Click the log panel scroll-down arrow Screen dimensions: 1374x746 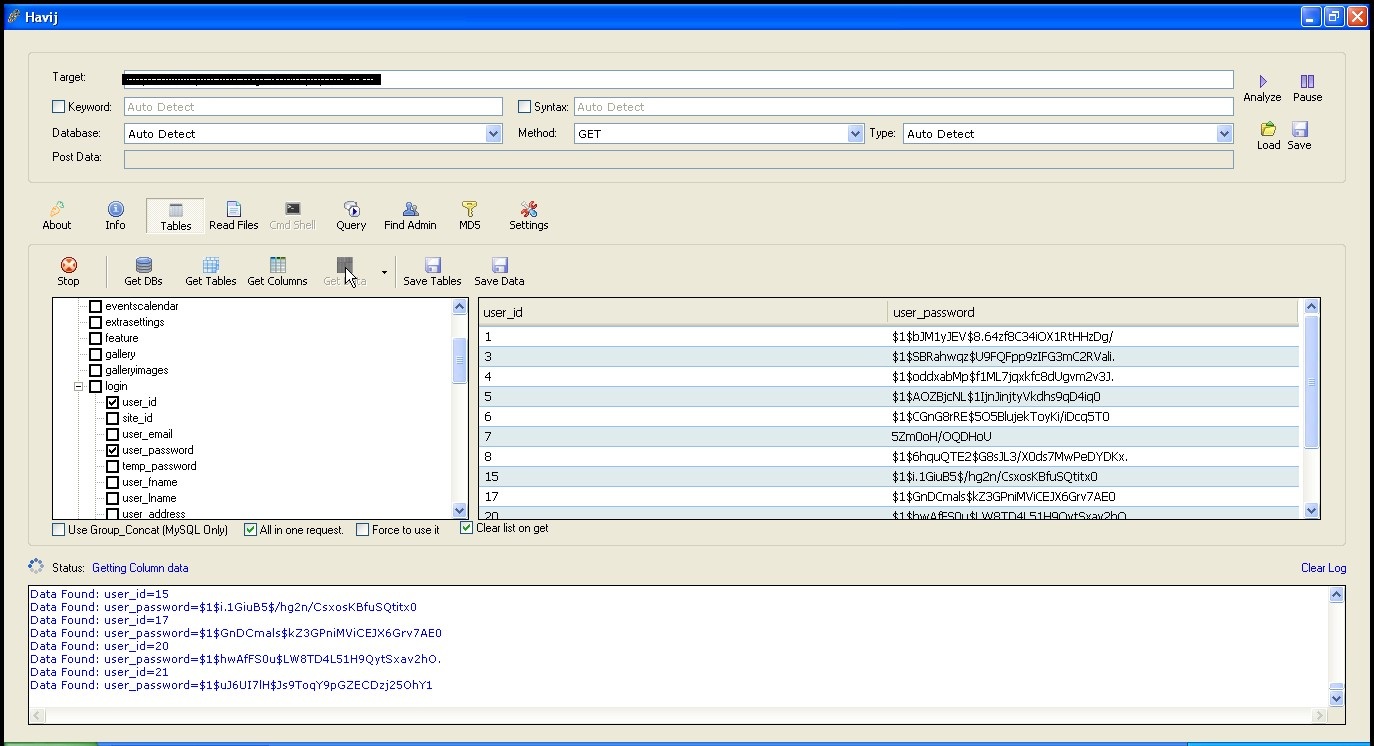(x=1336, y=697)
